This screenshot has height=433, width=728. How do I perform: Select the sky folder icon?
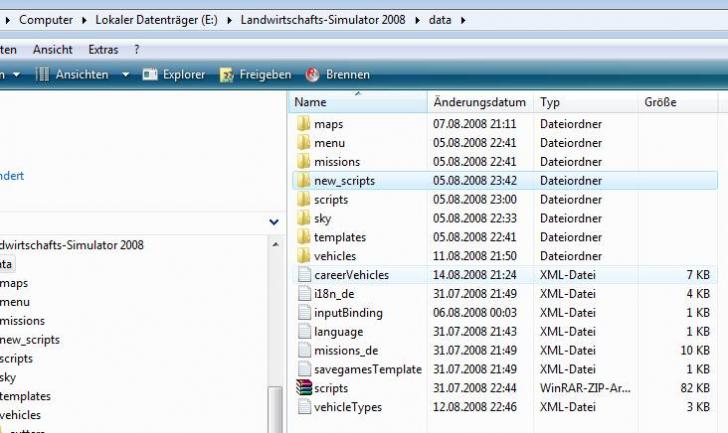(x=304, y=218)
